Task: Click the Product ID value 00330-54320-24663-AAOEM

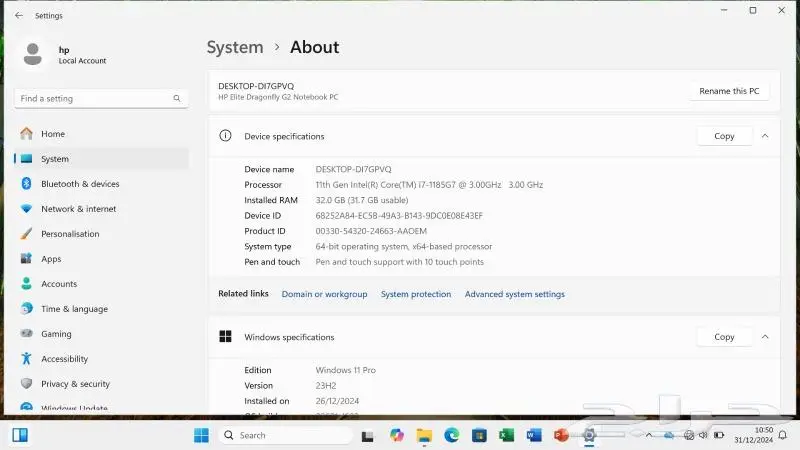Action: click(x=371, y=231)
